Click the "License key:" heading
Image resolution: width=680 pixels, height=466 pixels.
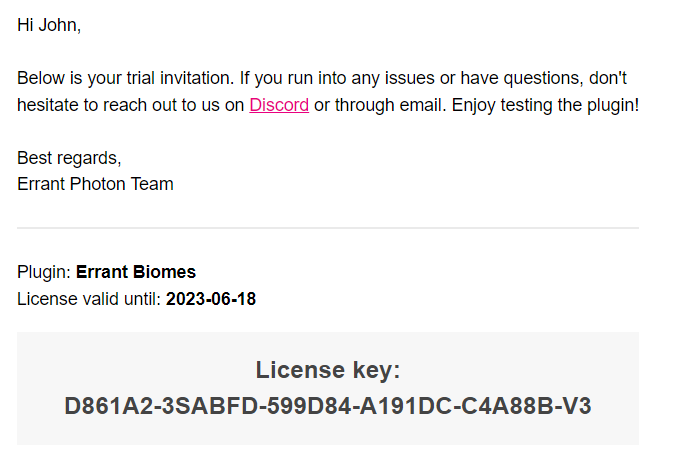[x=328, y=370]
